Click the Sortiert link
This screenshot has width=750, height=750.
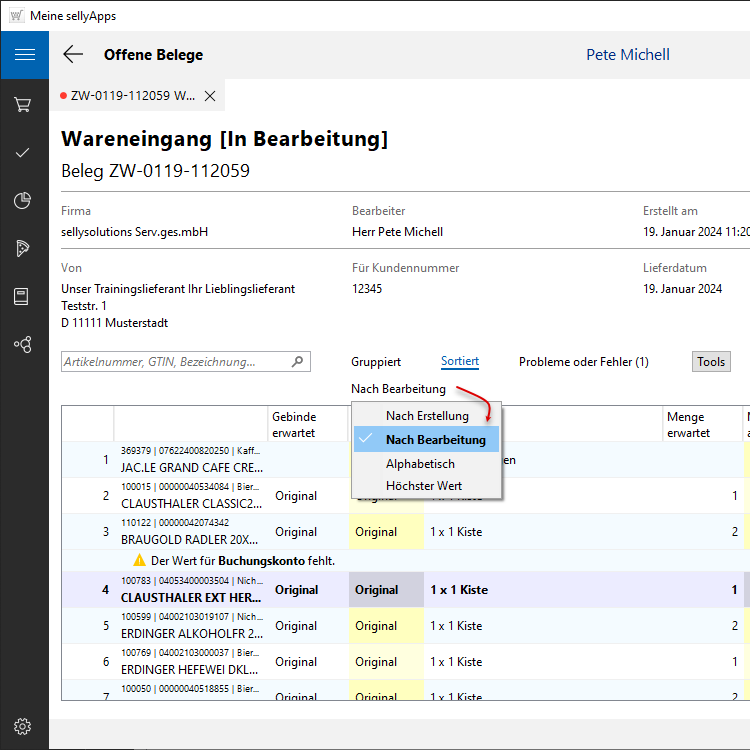[x=460, y=362]
